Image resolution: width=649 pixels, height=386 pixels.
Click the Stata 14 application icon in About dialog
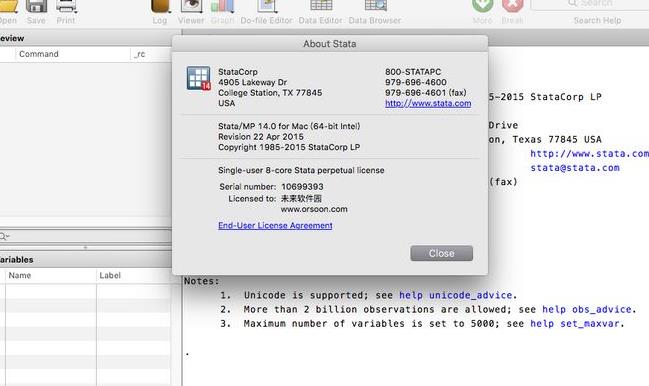(199, 78)
